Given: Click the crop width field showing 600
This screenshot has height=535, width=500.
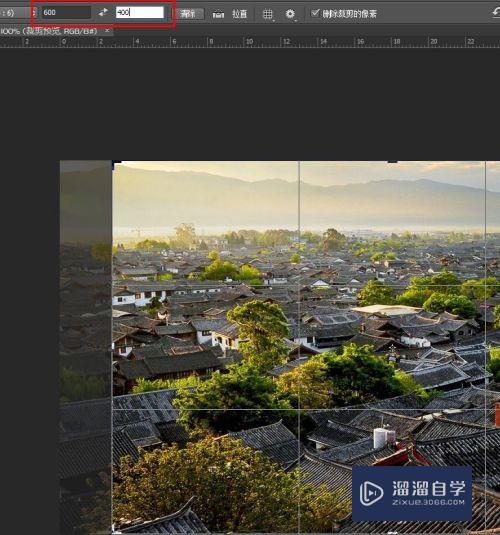Looking at the screenshot, I should [66, 13].
